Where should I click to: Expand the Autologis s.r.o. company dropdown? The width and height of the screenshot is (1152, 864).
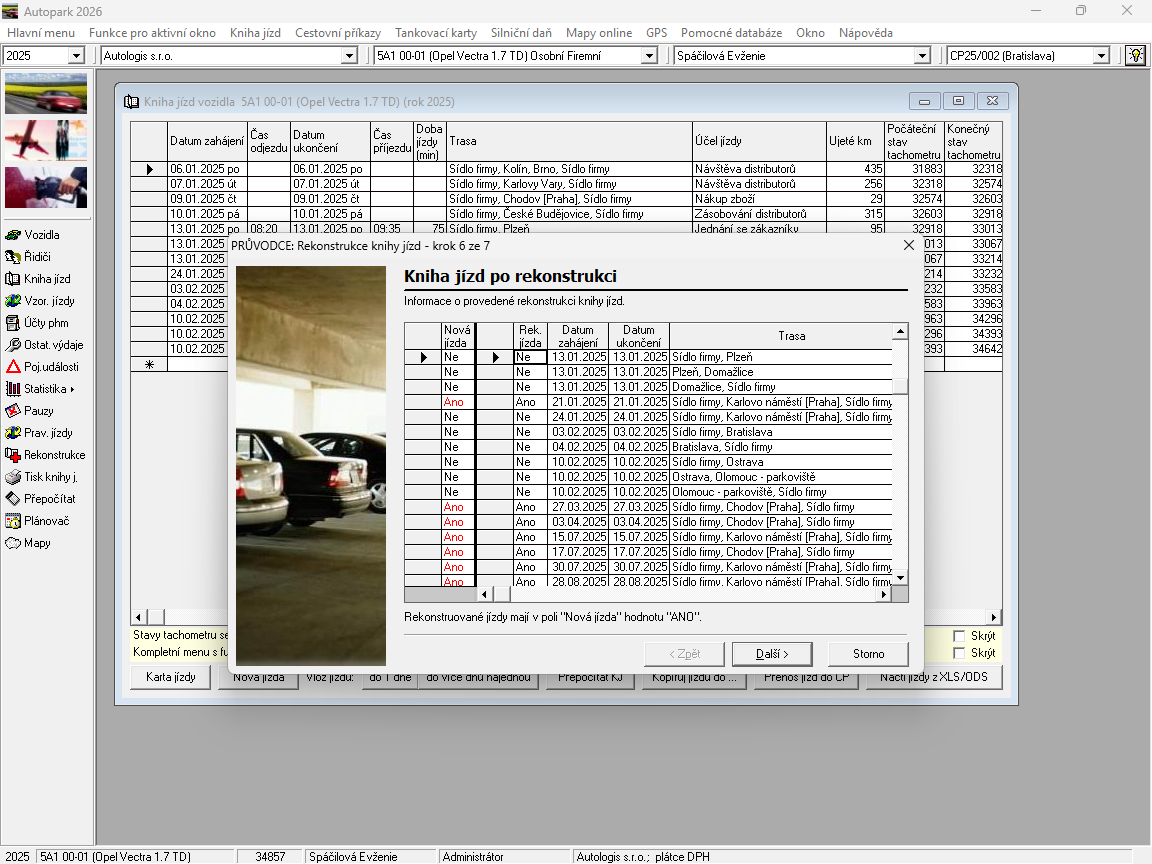point(349,56)
